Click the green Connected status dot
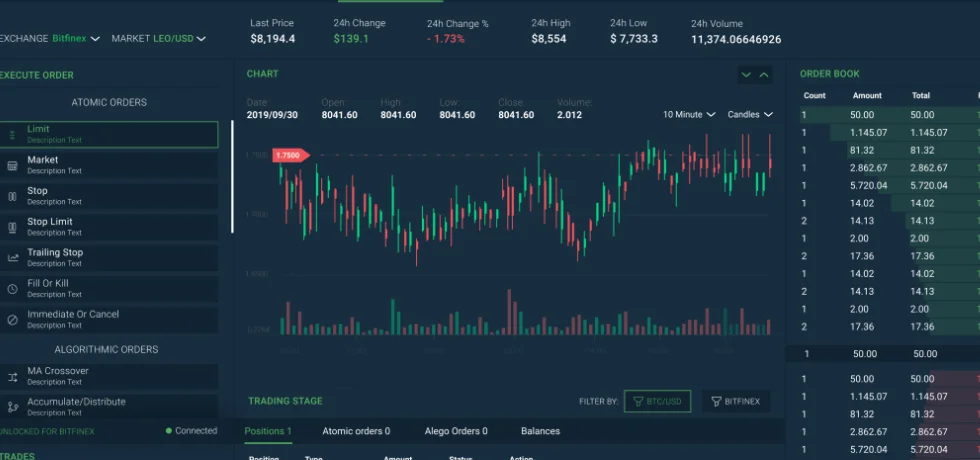The width and height of the screenshot is (980, 460). [x=169, y=431]
